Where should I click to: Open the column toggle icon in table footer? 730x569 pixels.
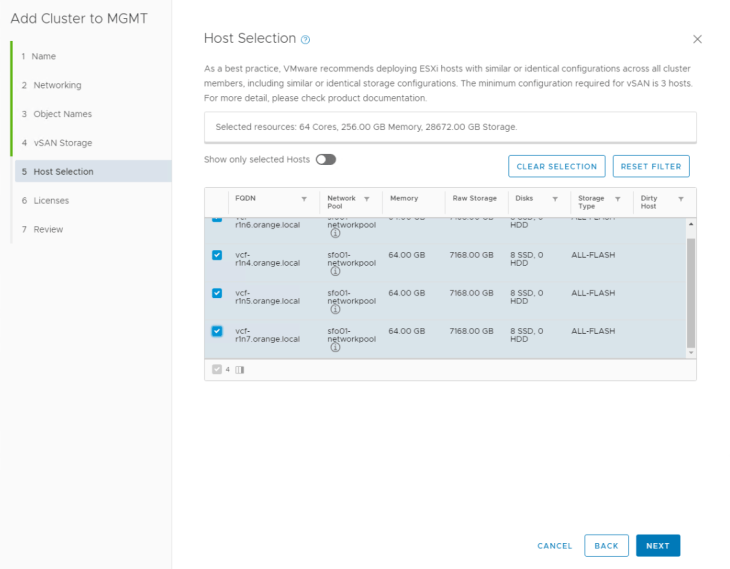(240, 370)
